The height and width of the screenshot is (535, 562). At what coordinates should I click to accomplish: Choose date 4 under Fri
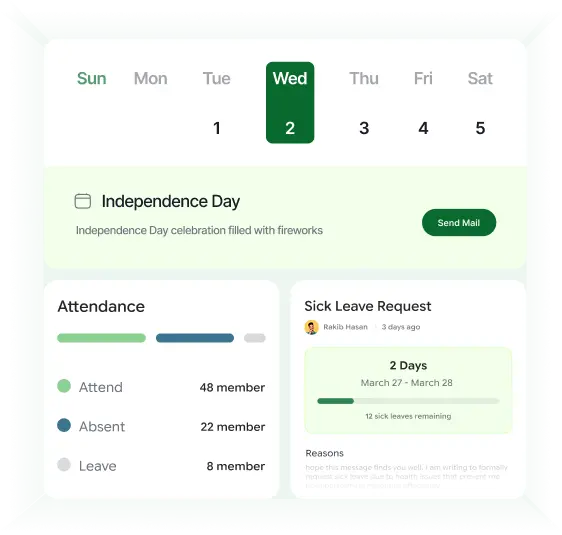point(423,128)
